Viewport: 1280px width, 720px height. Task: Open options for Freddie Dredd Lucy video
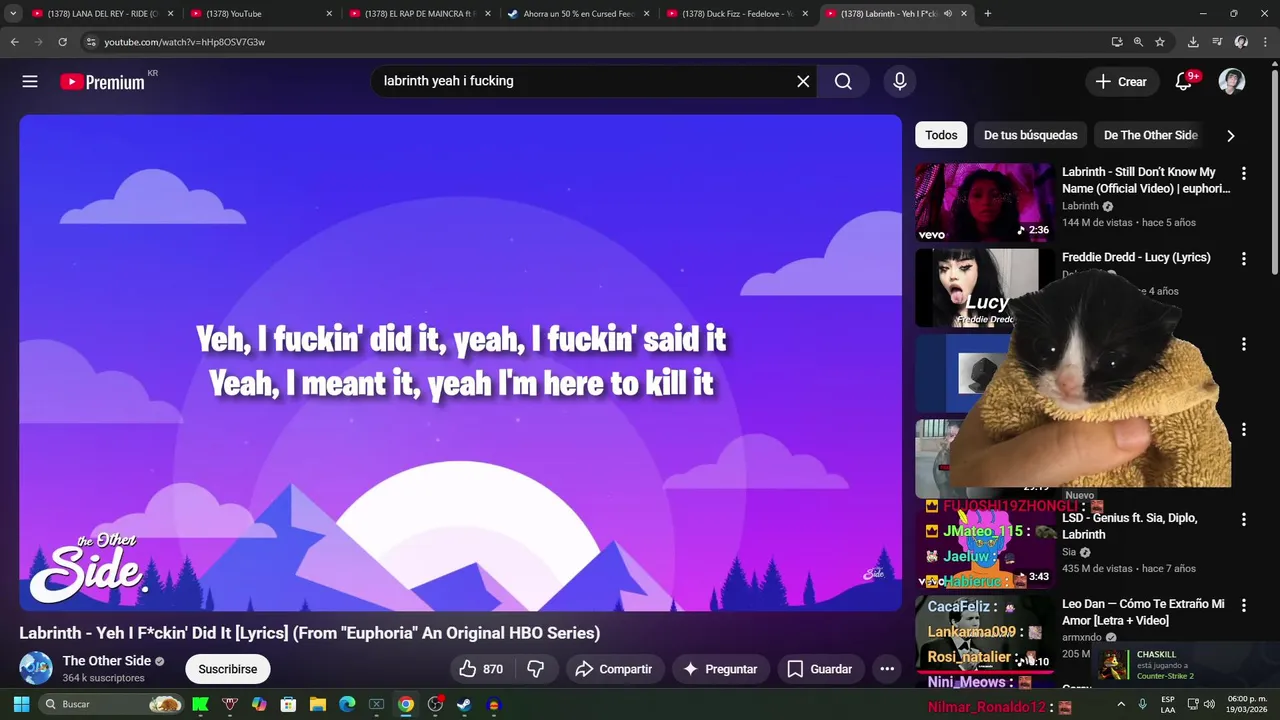(x=1244, y=258)
